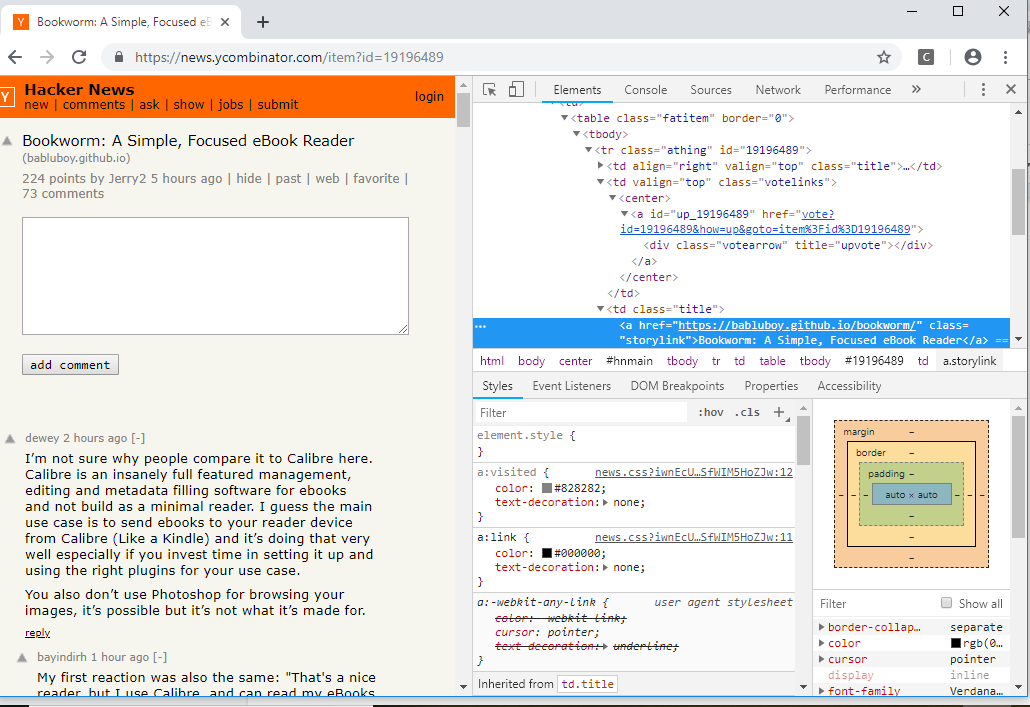1030x707 pixels.
Task: Click into the comment text area
Action: click(x=215, y=276)
